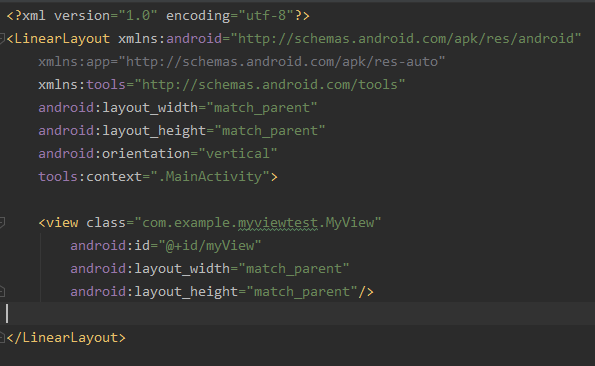Collapse the view element fold marker
This screenshot has width=595, height=366.
click(x=2, y=223)
